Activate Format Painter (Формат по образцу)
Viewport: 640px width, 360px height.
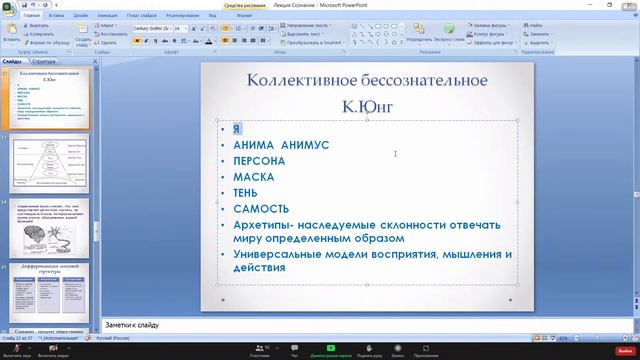click(46, 43)
